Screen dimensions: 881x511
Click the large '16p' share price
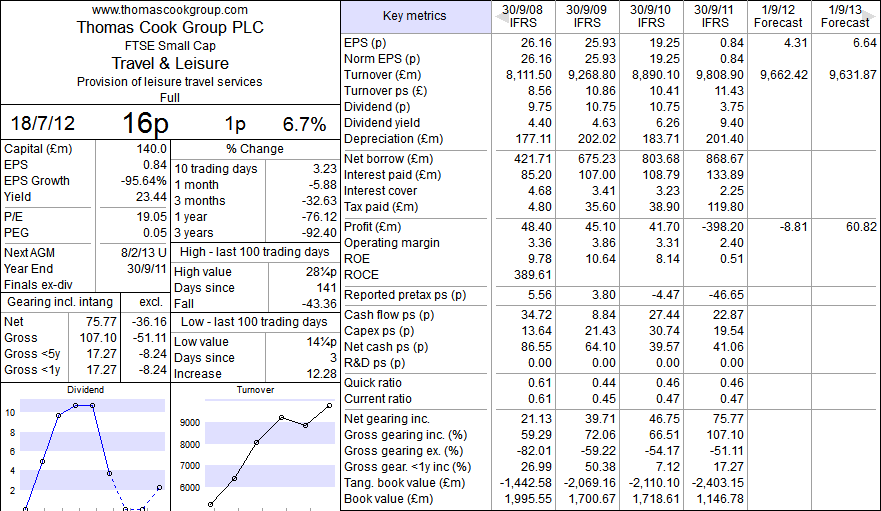[145, 123]
